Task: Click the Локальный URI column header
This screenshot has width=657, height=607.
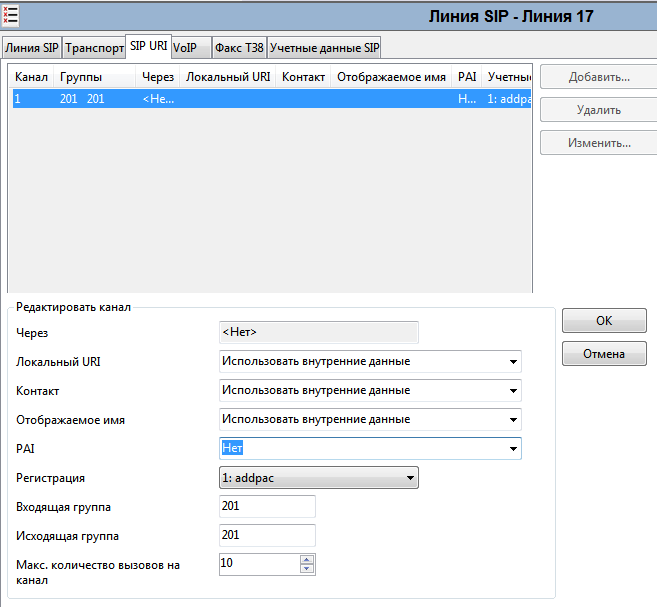Action: coord(228,77)
